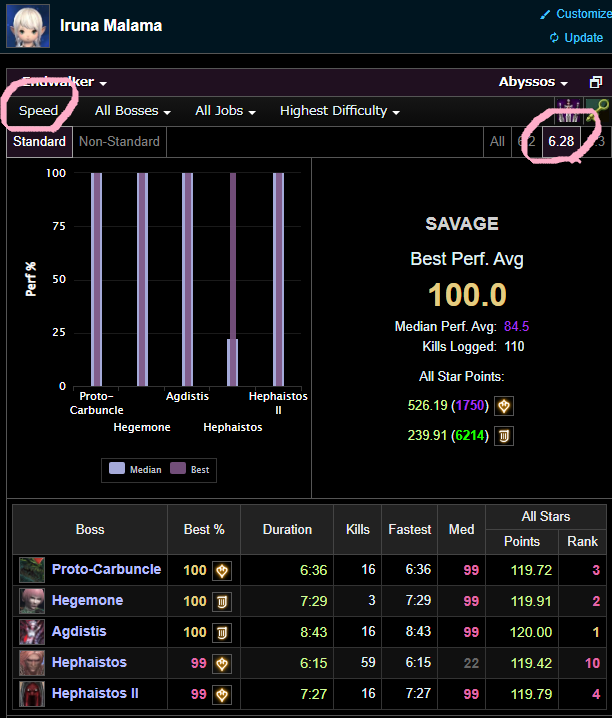Image resolution: width=612 pixels, height=718 pixels.
Task: Click the job icon in Proto-Carbuncle row
Action: click(x=222, y=571)
